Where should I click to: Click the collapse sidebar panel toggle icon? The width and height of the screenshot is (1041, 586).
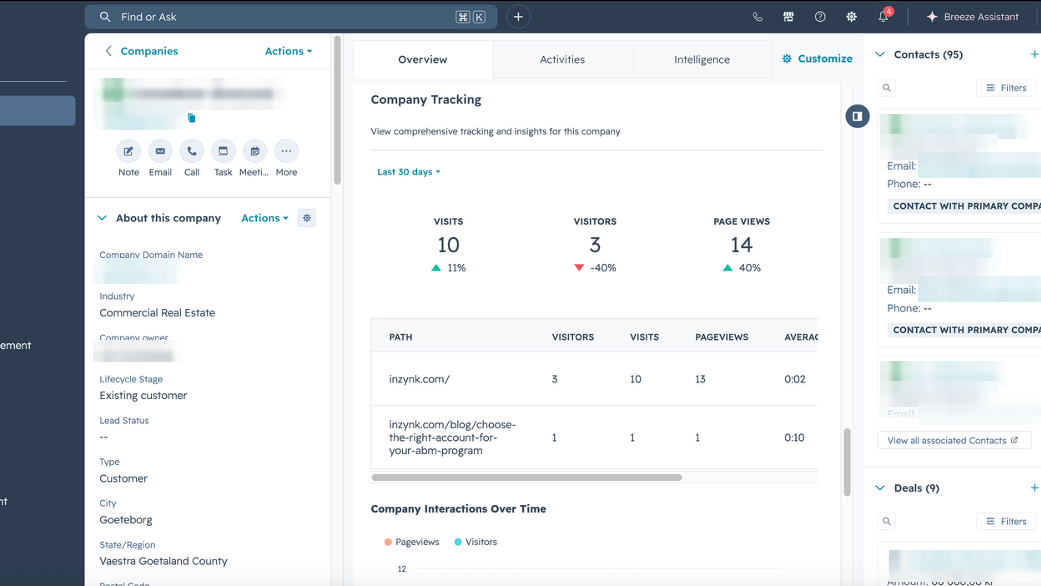(857, 116)
